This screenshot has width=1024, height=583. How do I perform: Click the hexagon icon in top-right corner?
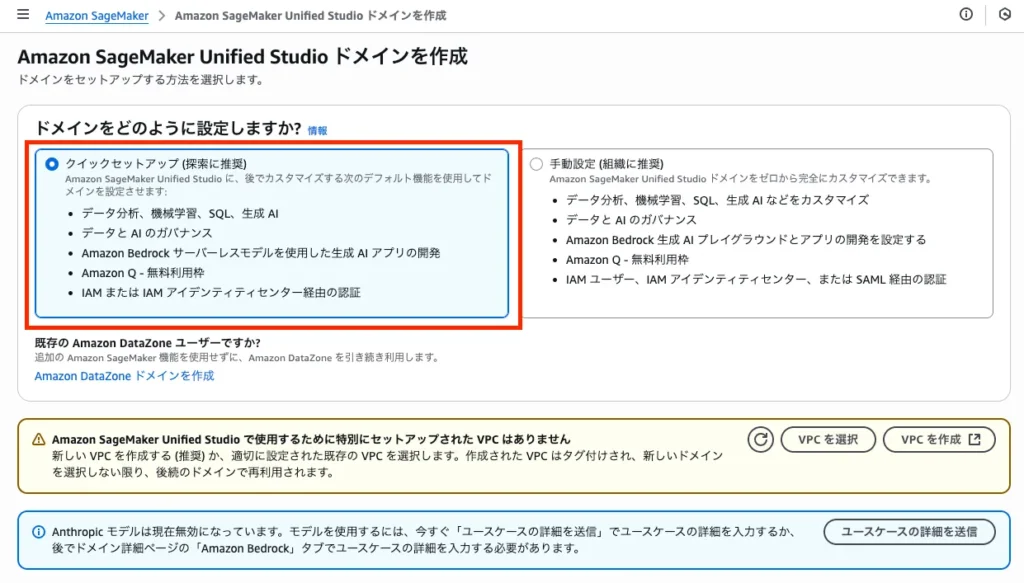tap(1004, 15)
